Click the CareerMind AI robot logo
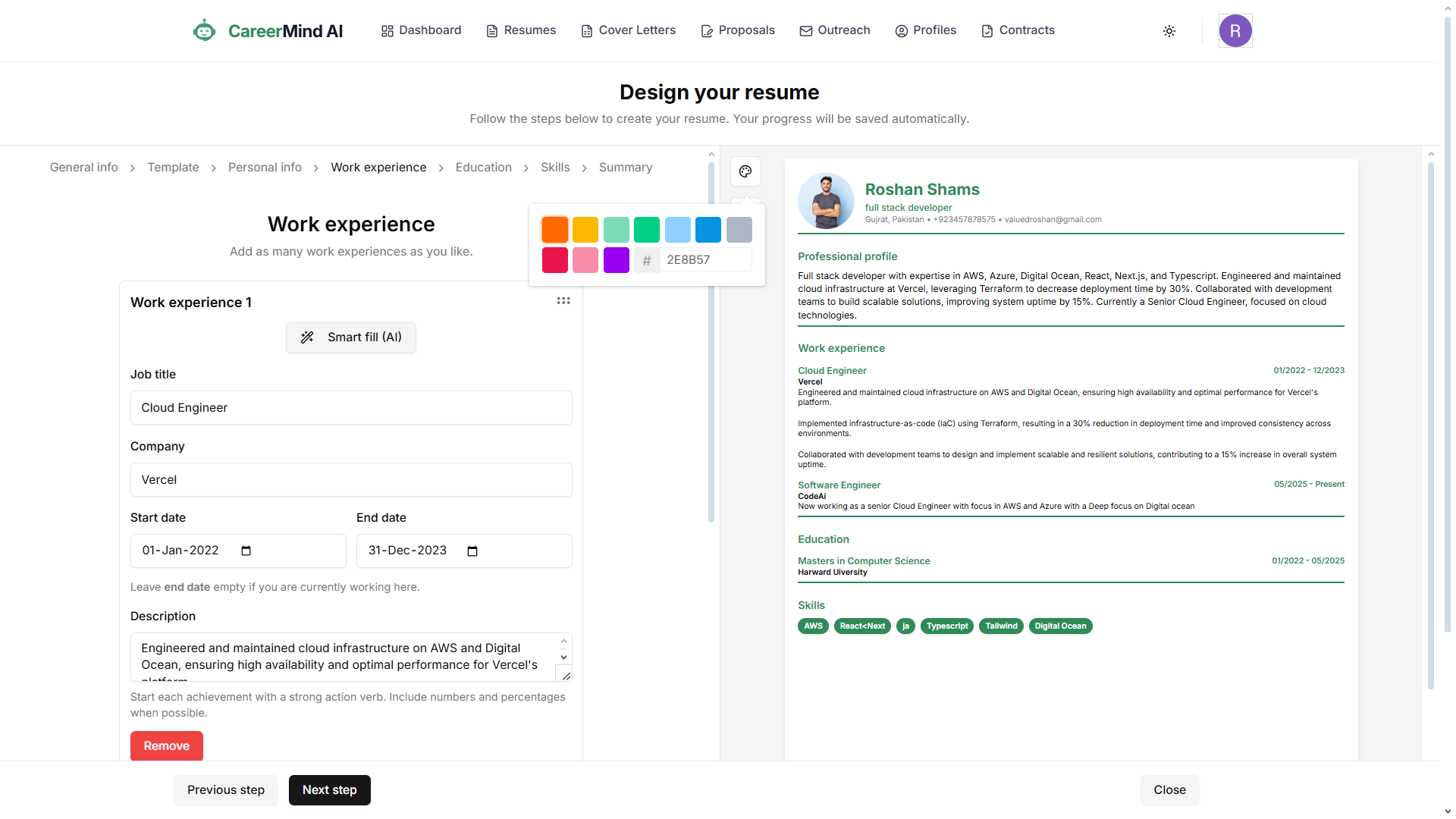 pos(204,31)
